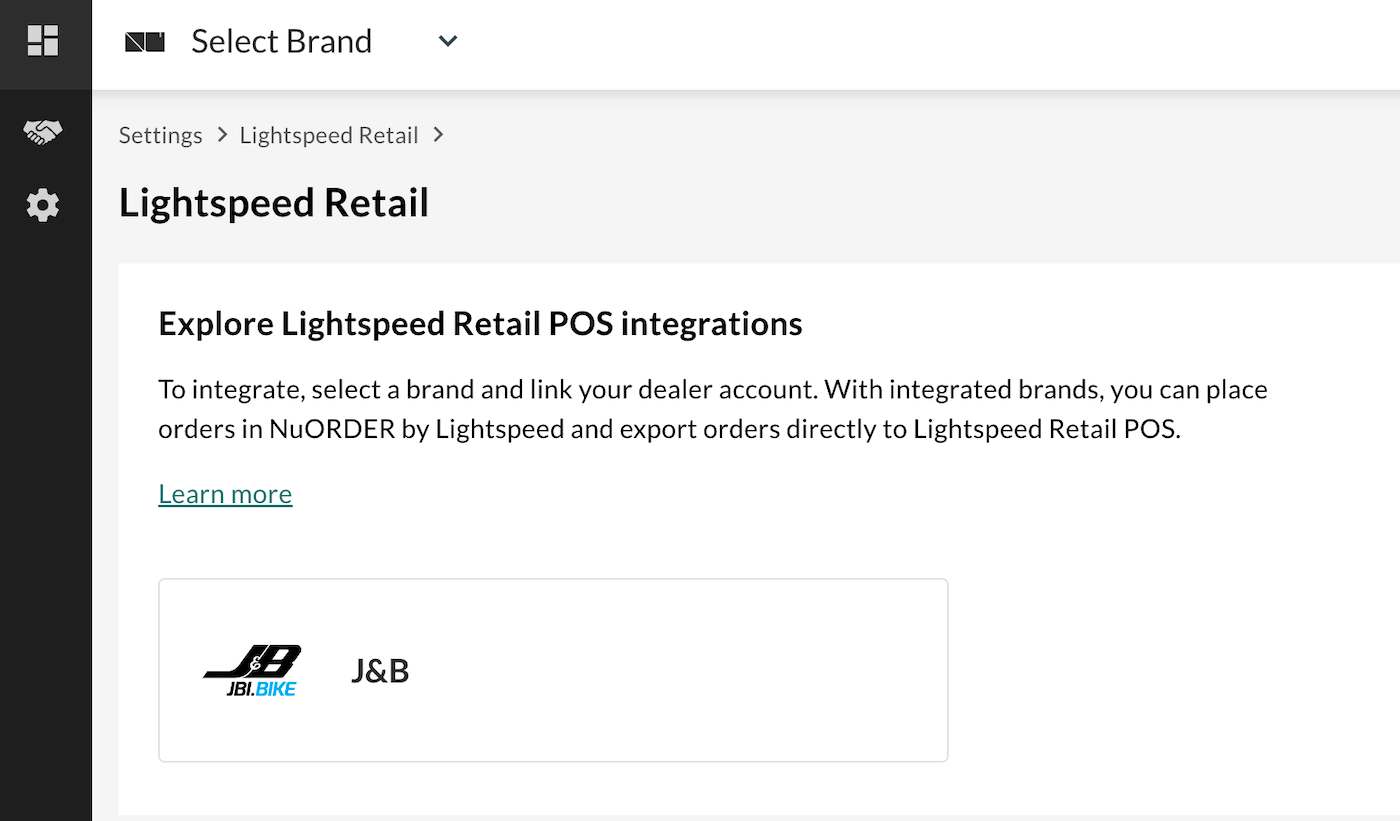The height and width of the screenshot is (821, 1400).
Task: Open settings via the gear icon
Action: pyautogui.click(x=43, y=206)
